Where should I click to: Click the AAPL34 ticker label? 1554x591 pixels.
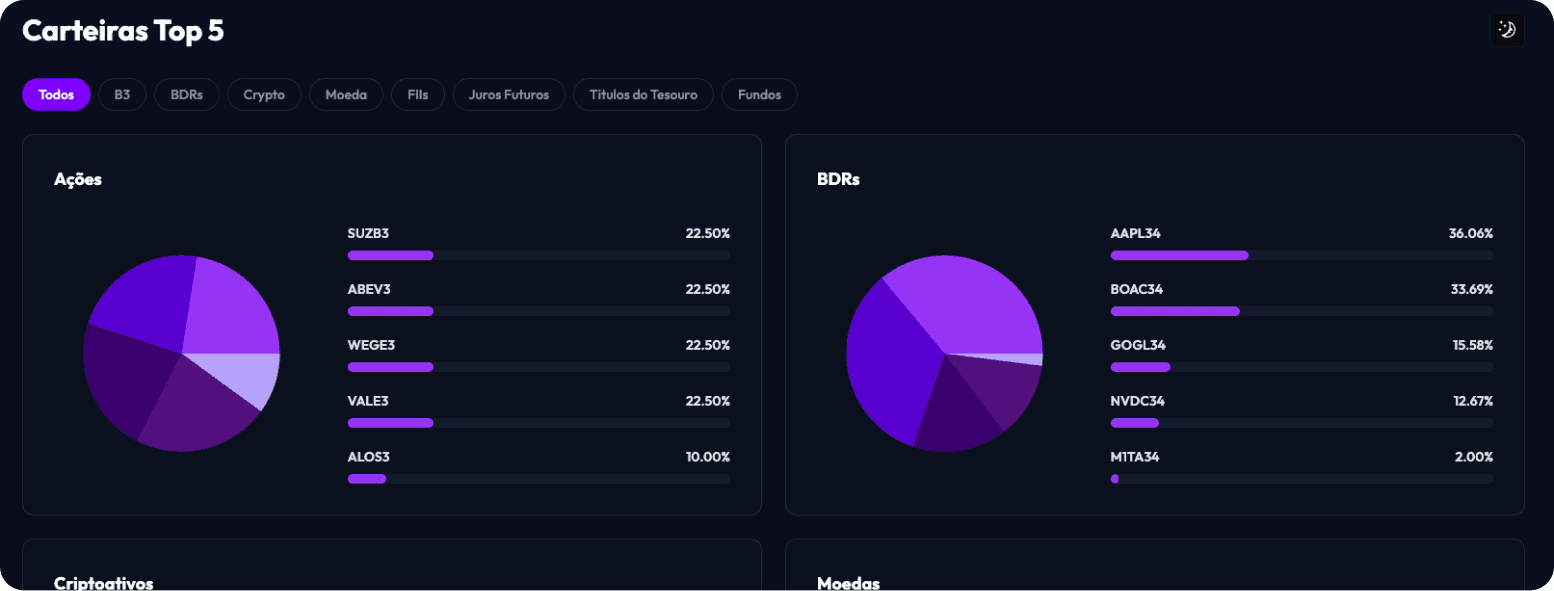click(1135, 233)
